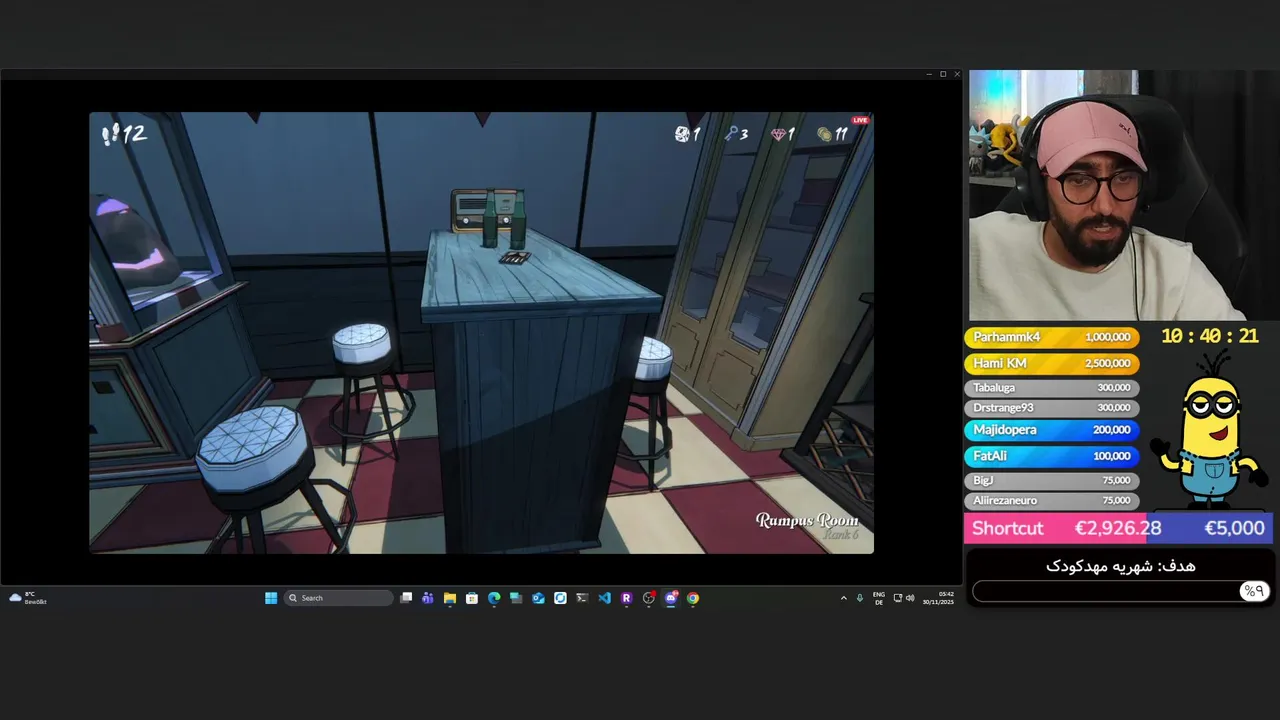
Task: Click the Parhammk4 donor row
Action: coord(1051,337)
